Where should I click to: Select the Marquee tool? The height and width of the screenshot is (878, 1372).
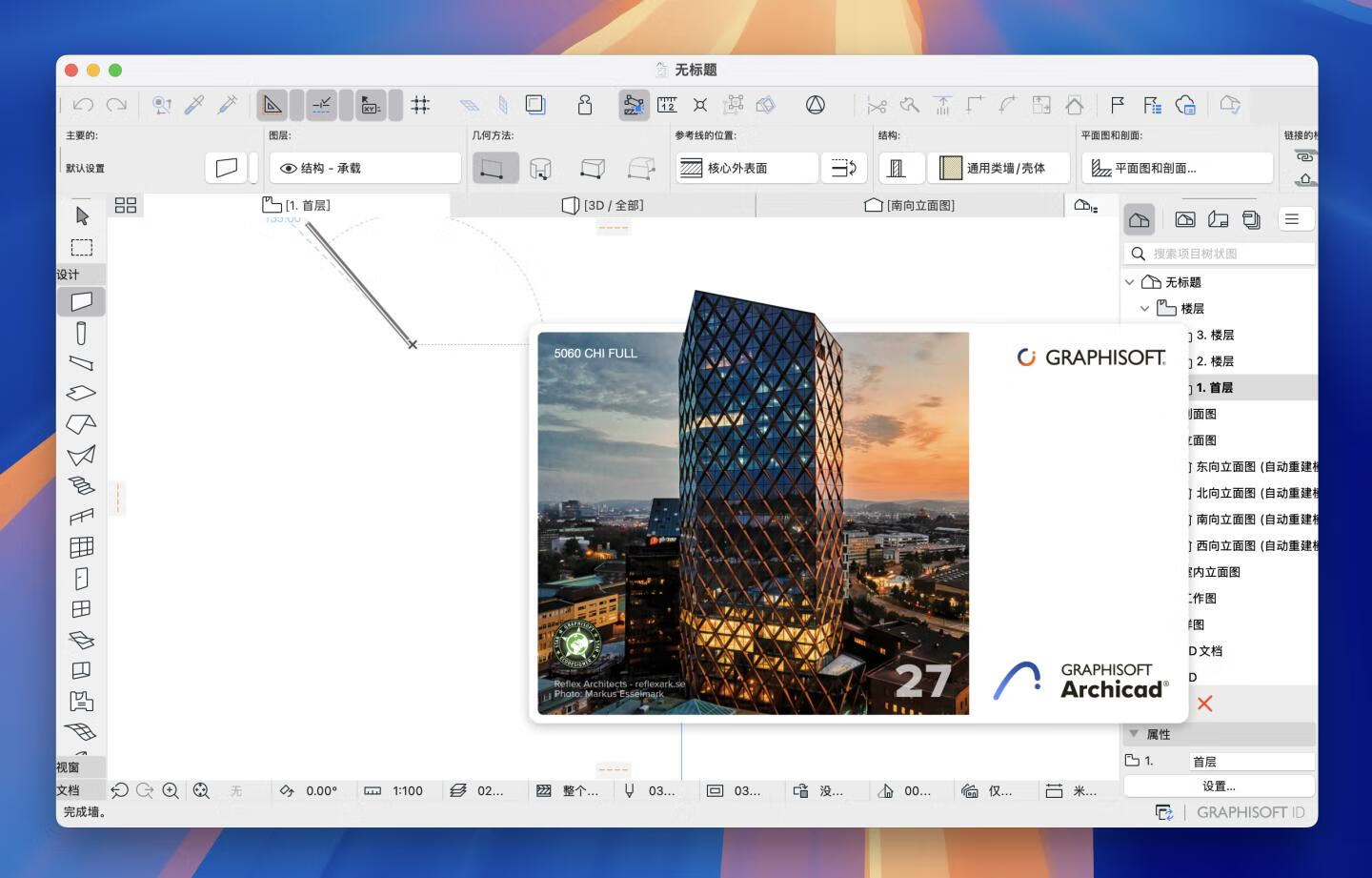[82, 247]
